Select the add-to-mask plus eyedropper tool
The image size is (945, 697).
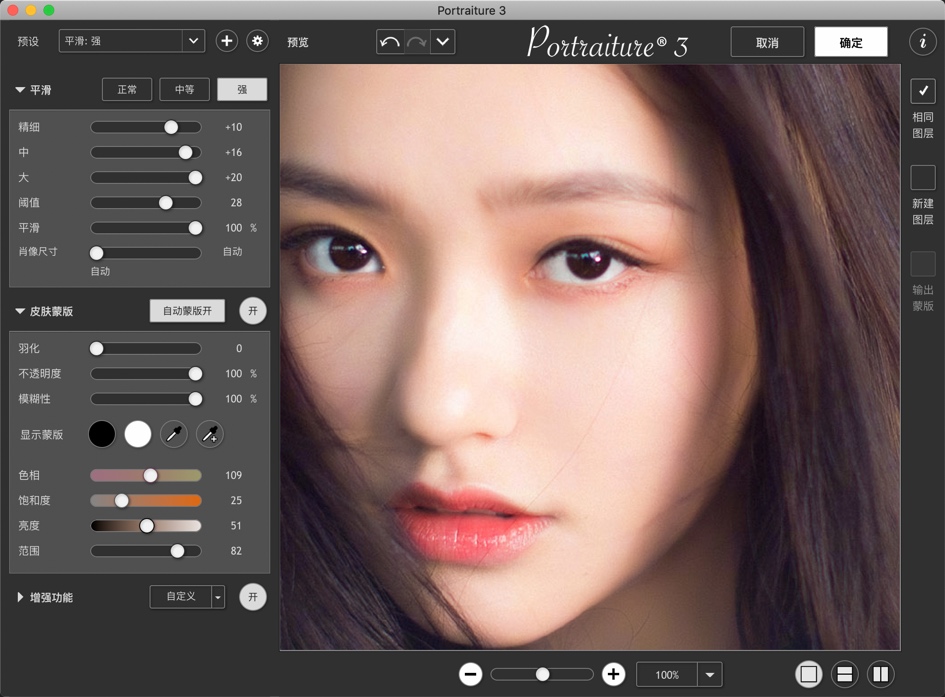tap(209, 434)
